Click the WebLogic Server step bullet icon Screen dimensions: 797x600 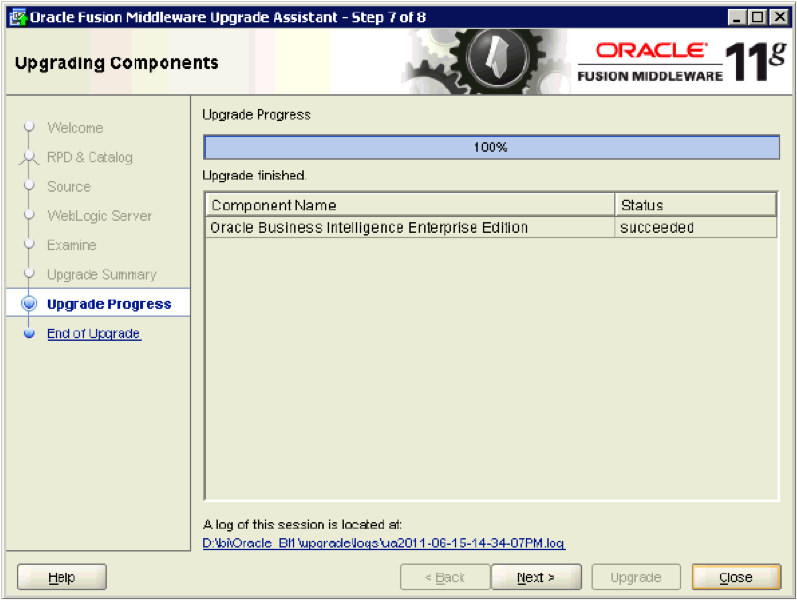pos(29,215)
